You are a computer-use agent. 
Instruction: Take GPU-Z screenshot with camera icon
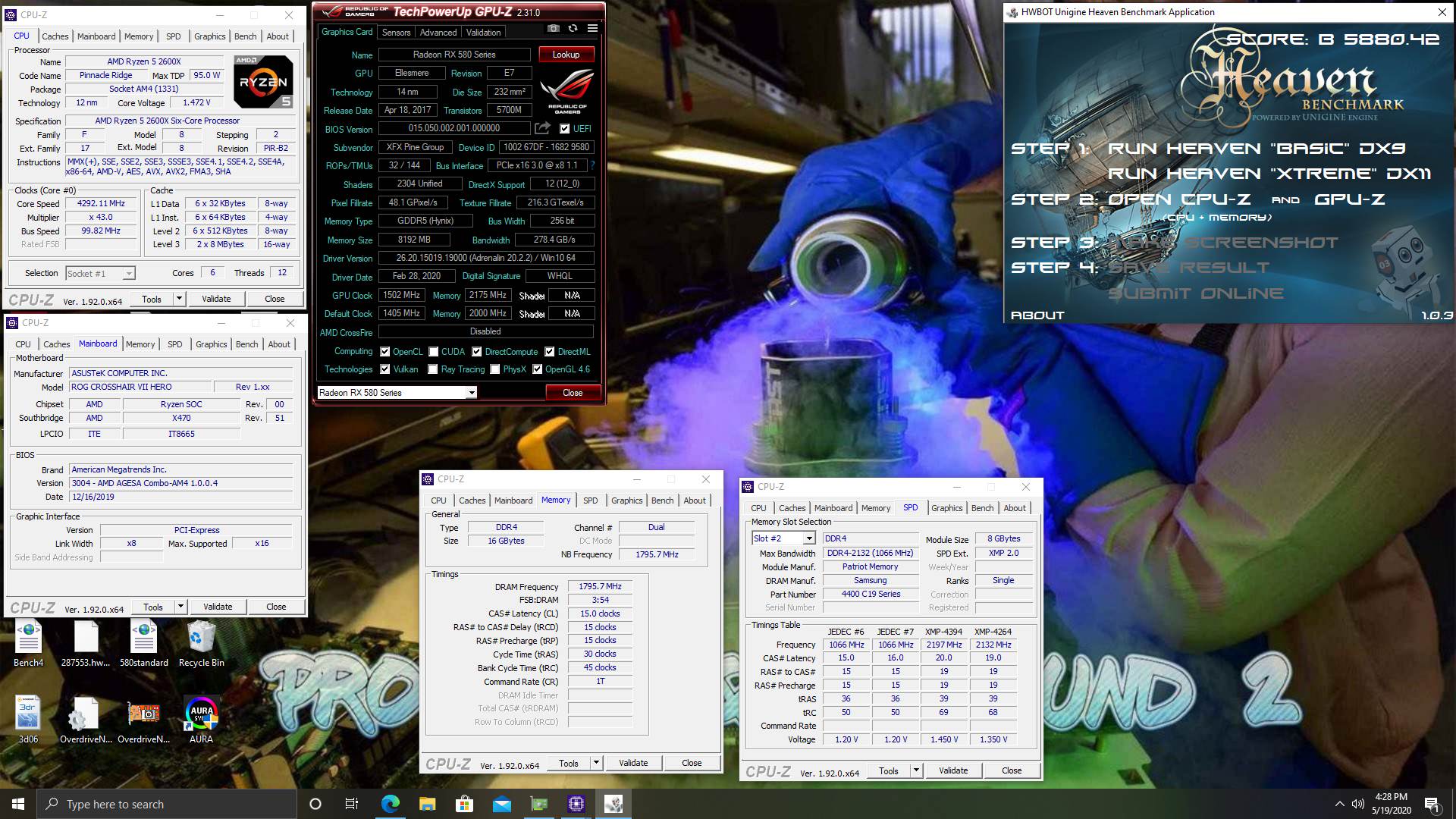tap(554, 29)
